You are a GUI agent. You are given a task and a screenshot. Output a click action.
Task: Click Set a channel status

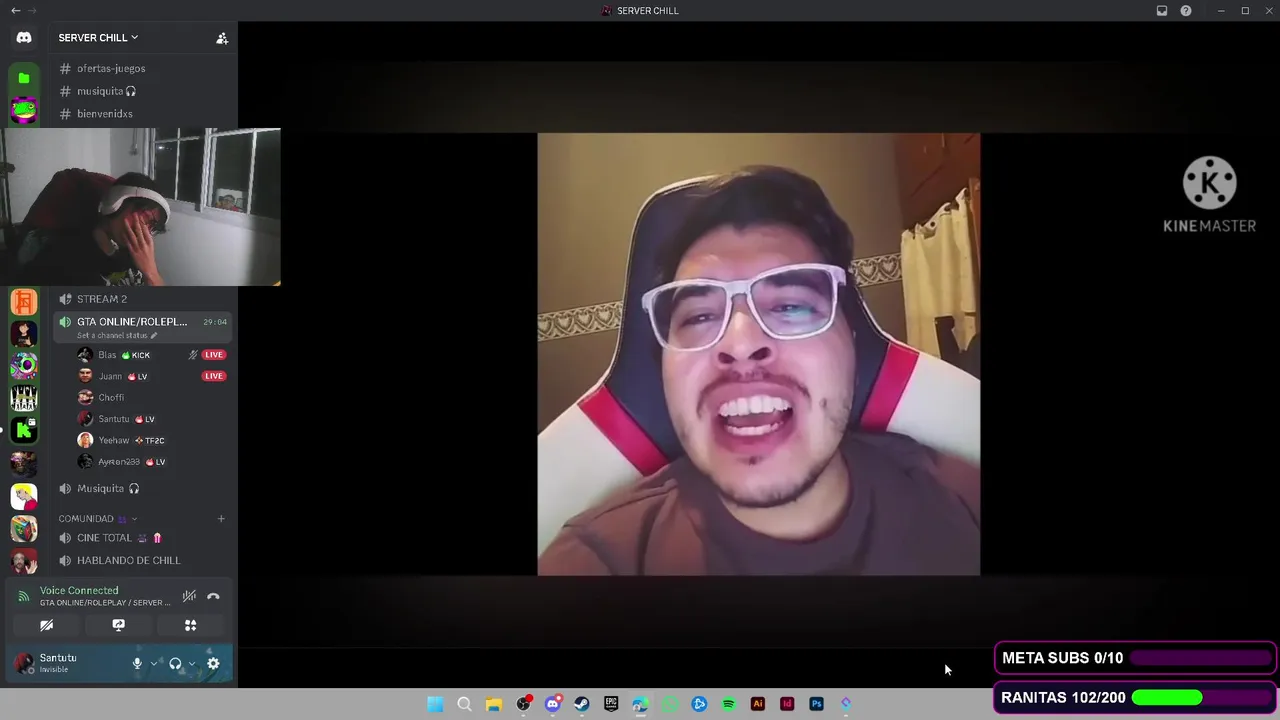tap(117, 335)
